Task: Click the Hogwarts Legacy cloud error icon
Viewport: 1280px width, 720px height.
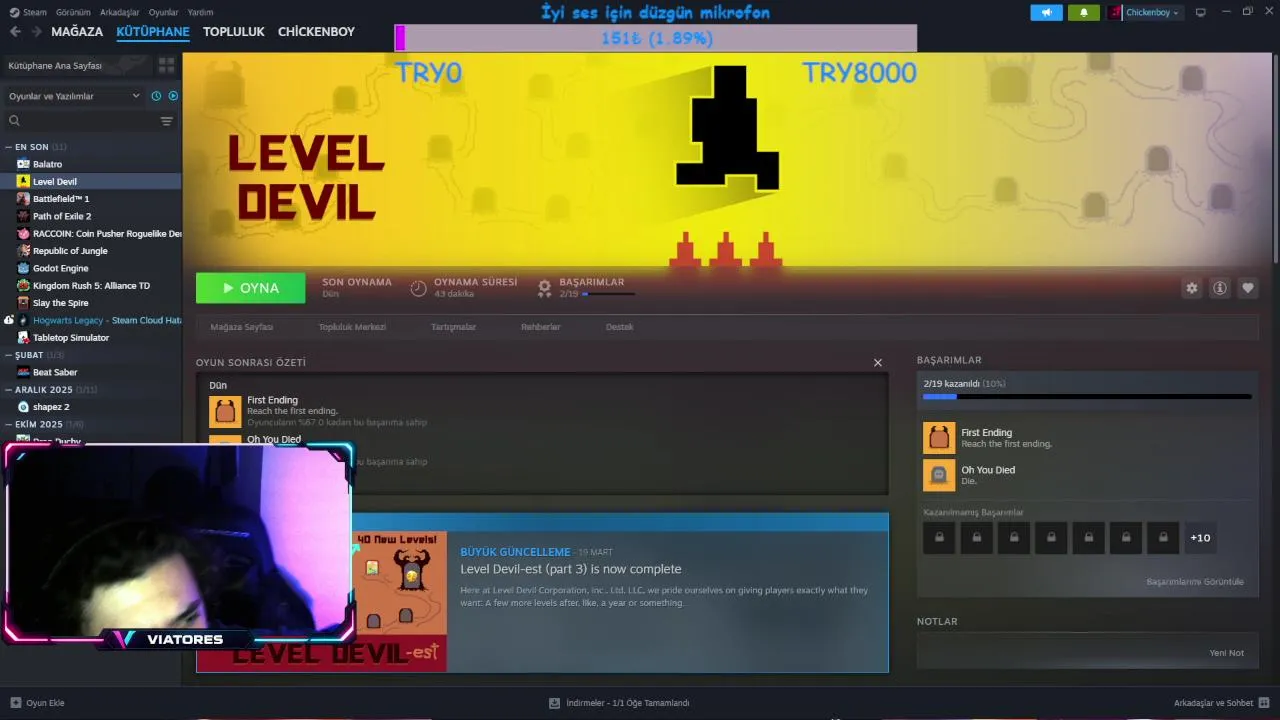Action: [x=9, y=320]
